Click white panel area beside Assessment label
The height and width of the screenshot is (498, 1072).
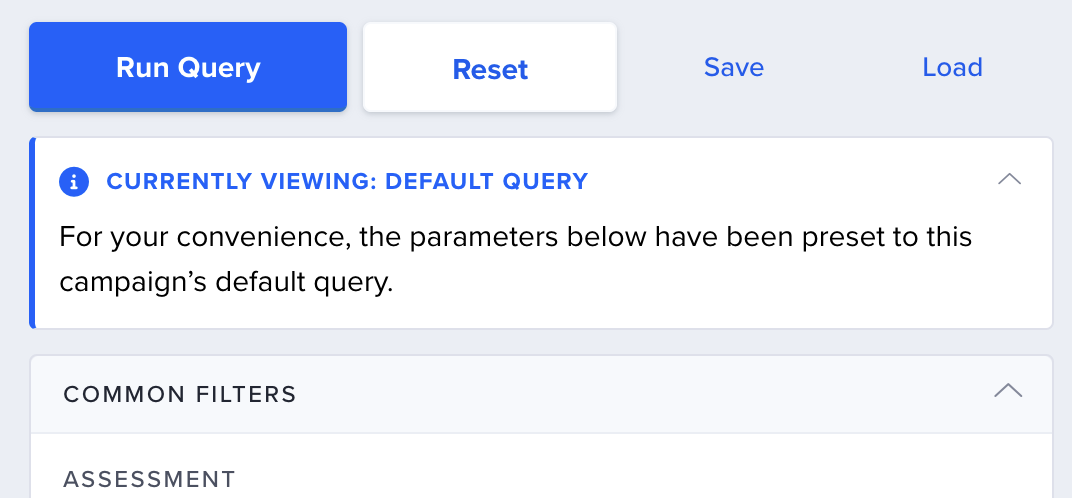[x=643, y=472]
